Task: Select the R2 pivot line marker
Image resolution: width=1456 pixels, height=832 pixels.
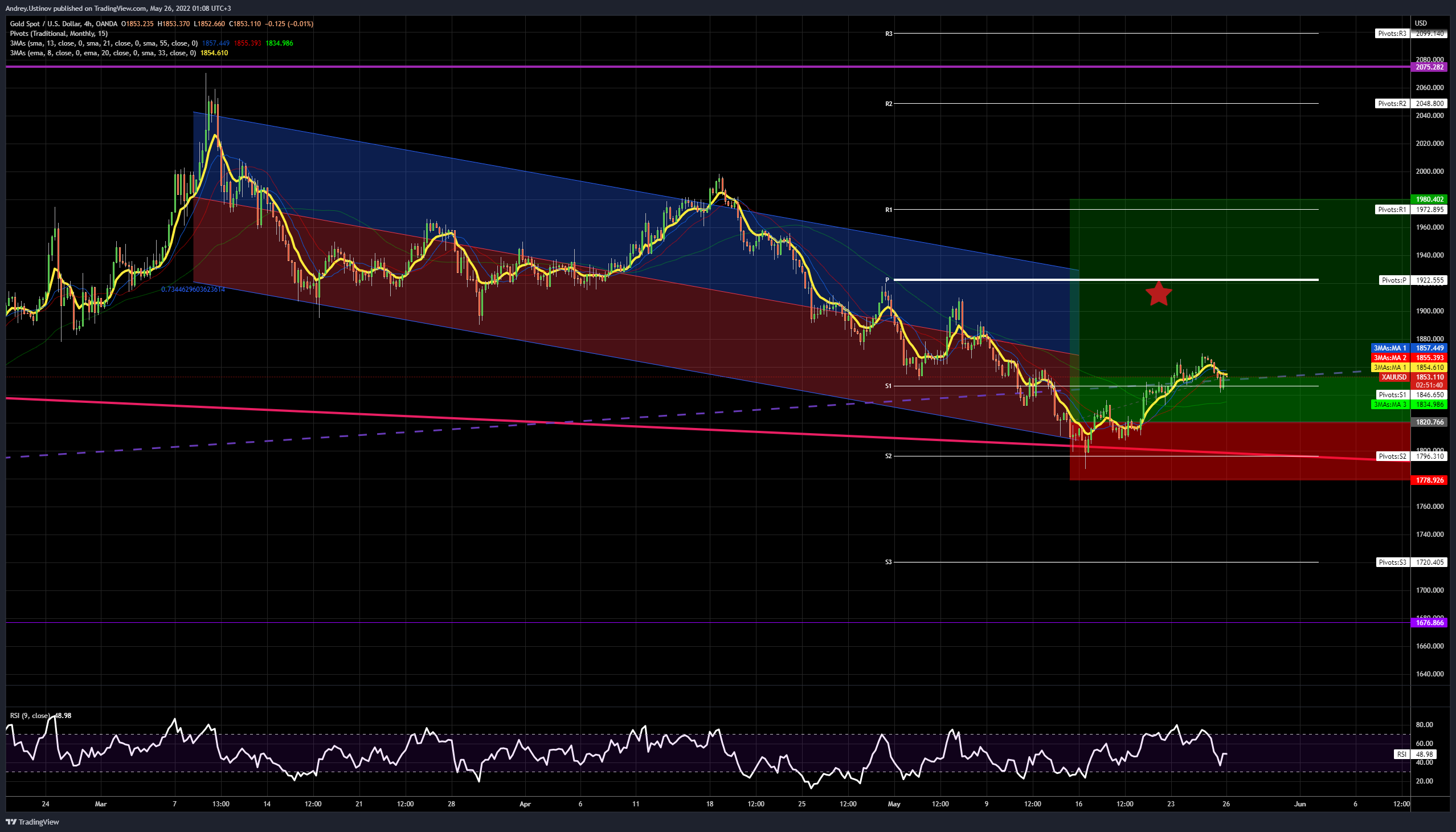Action: pyautogui.click(x=889, y=104)
